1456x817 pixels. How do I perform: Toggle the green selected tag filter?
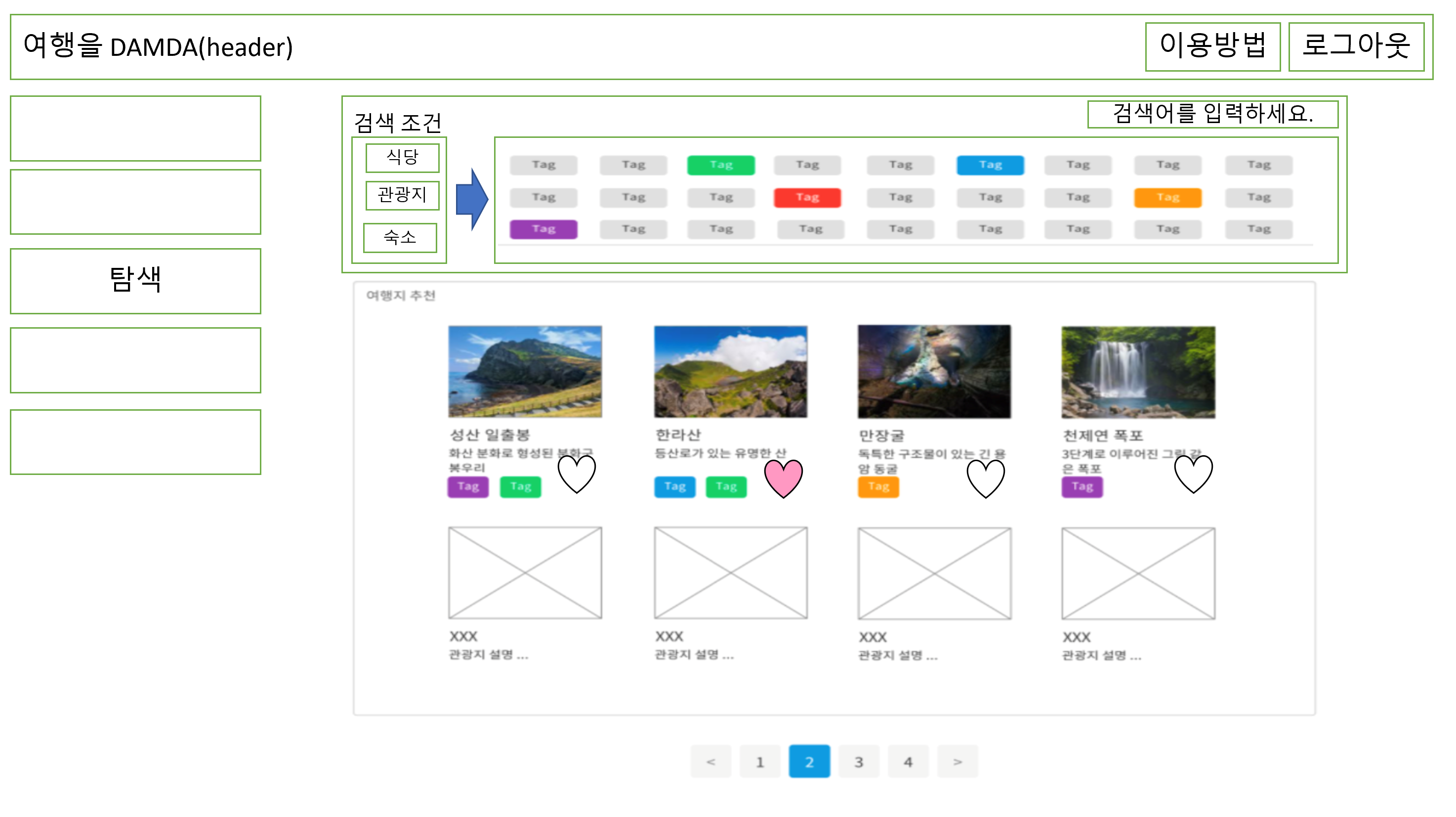[x=721, y=165]
